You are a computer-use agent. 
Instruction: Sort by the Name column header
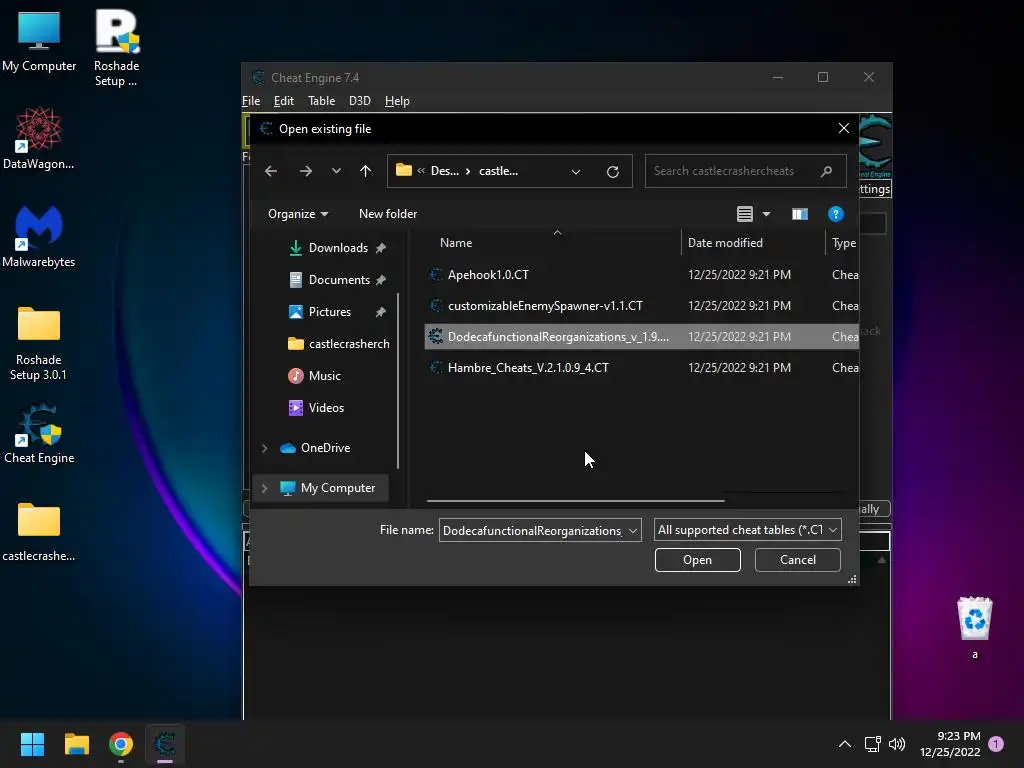(x=456, y=243)
